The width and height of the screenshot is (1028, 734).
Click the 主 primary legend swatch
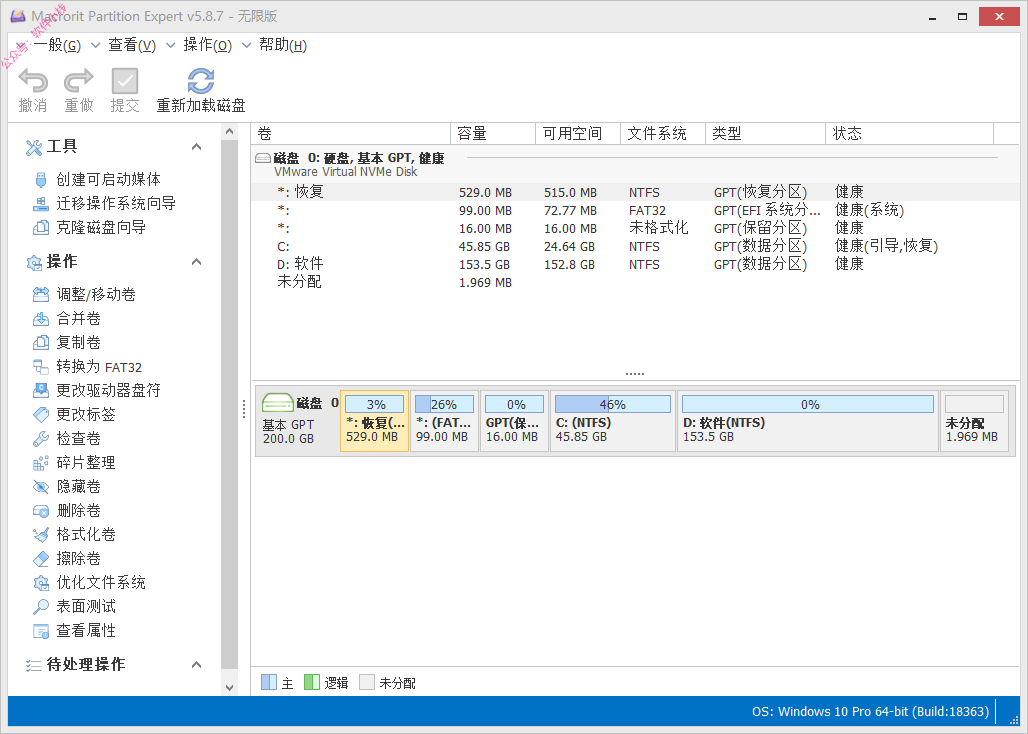pos(269,682)
